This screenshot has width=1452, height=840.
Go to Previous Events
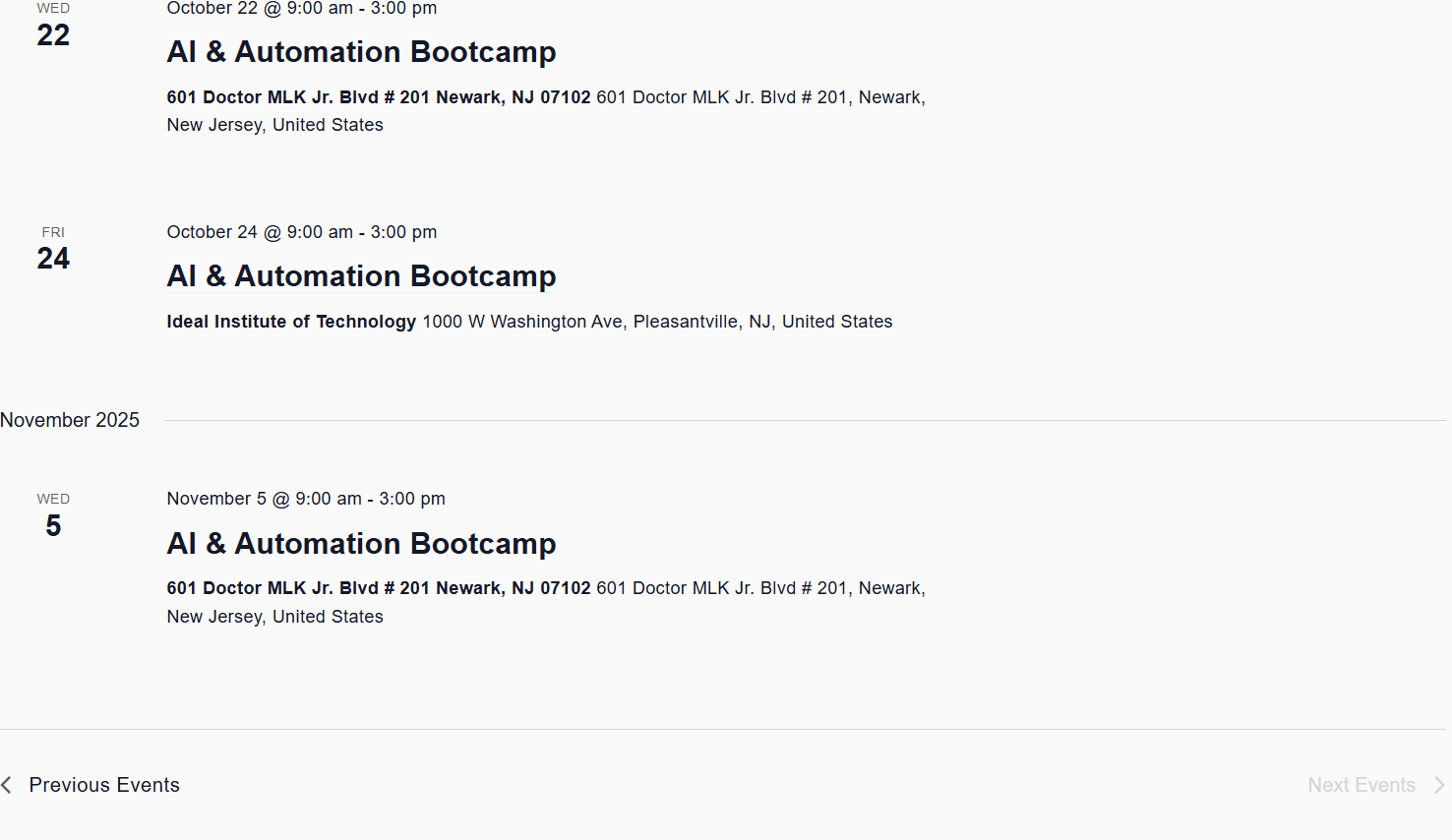point(103,785)
